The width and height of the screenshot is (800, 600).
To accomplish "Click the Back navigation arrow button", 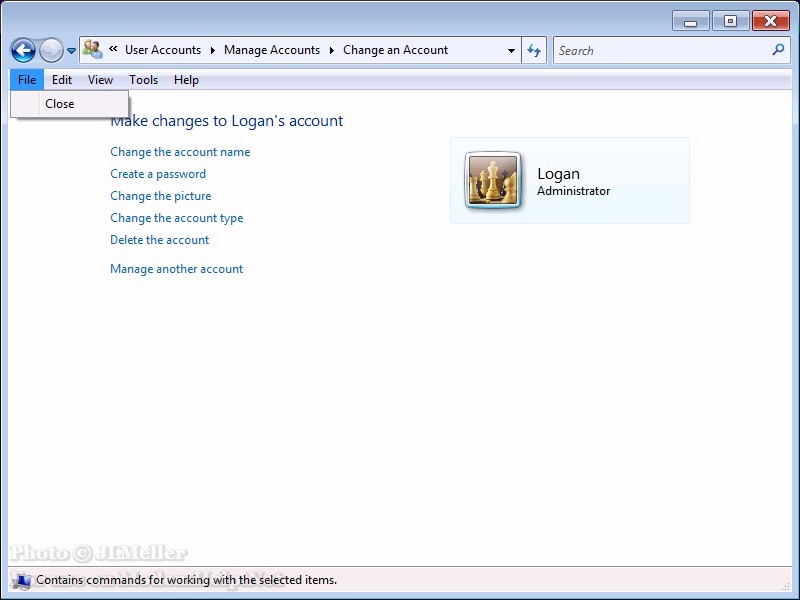I will coord(23,50).
